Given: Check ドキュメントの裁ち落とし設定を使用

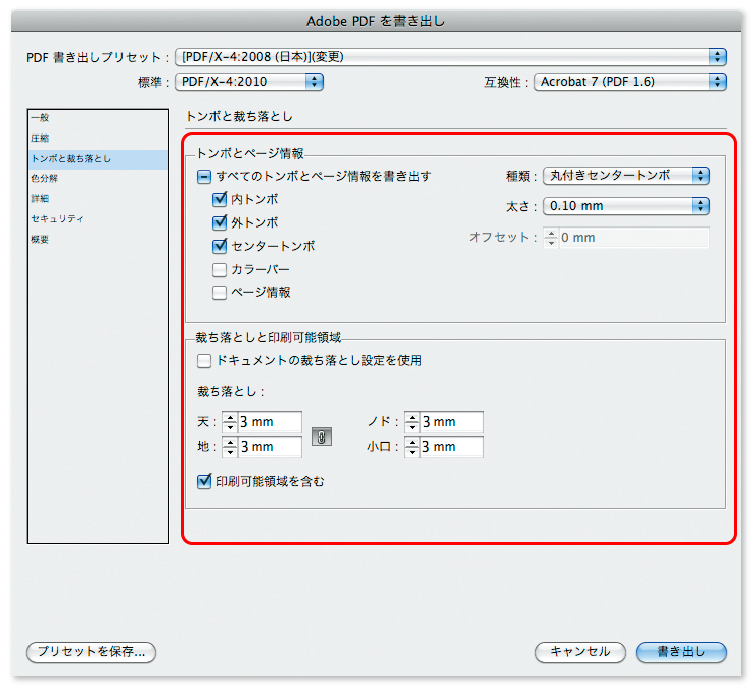Looking at the screenshot, I should 204,361.
